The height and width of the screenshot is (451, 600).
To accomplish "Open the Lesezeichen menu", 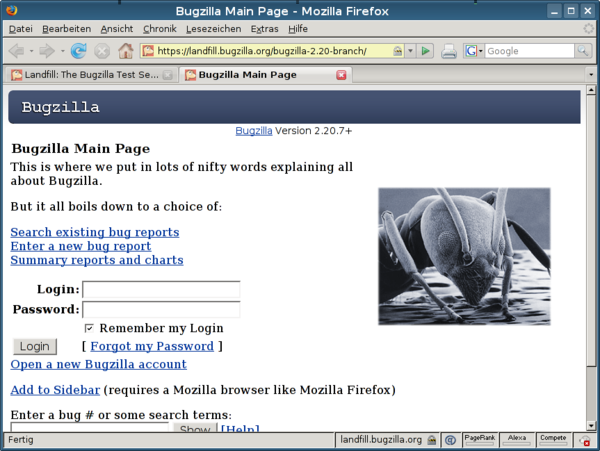I will point(214,29).
